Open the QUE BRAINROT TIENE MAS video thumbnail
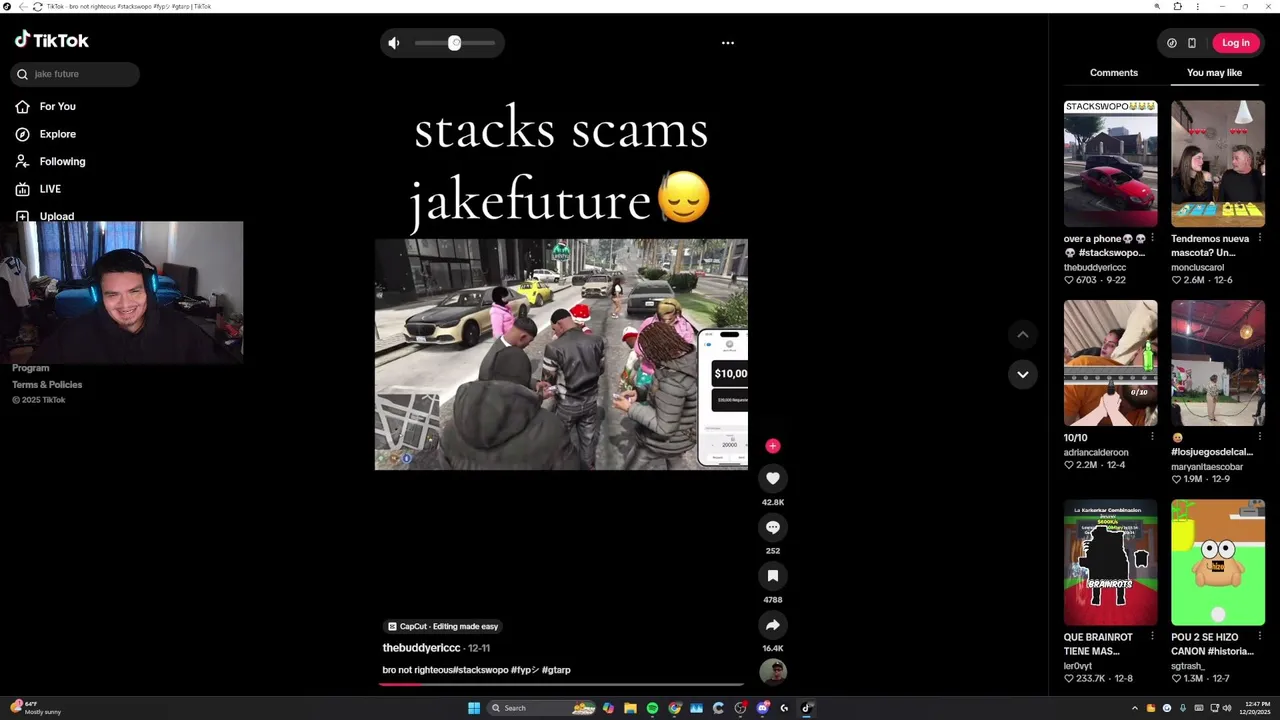Image resolution: width=1280 pixels, height=720 pixels. (1110, 562)
